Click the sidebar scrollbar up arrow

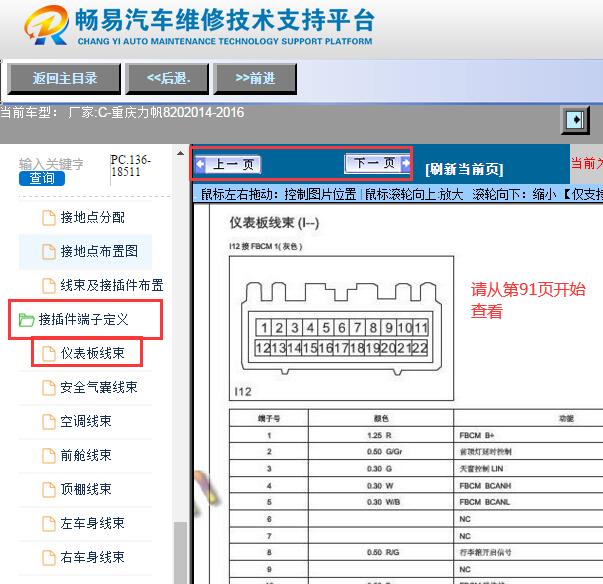pos(180,153)
